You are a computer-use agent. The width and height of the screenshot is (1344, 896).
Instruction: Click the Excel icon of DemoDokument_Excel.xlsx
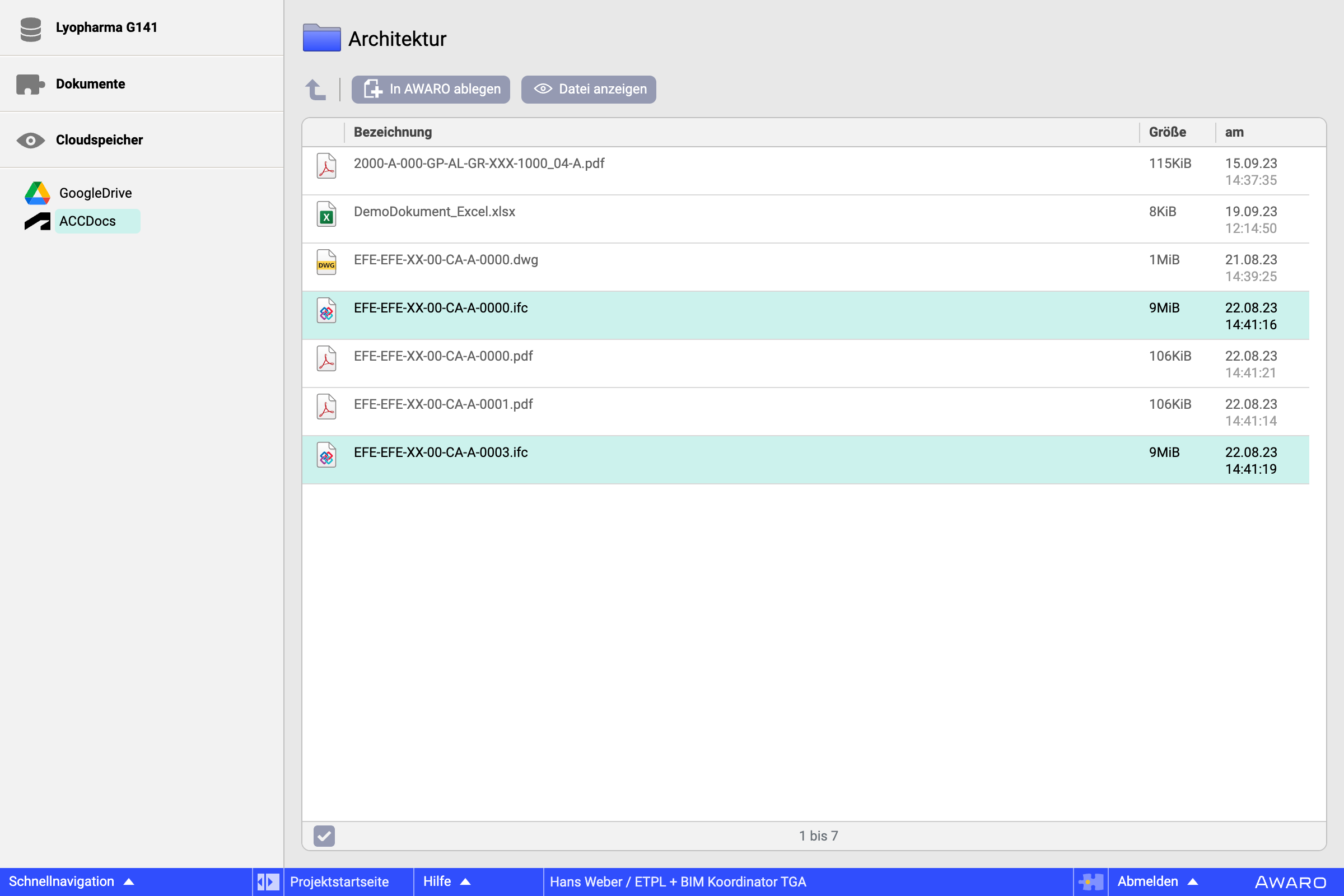tap(326, 214)
